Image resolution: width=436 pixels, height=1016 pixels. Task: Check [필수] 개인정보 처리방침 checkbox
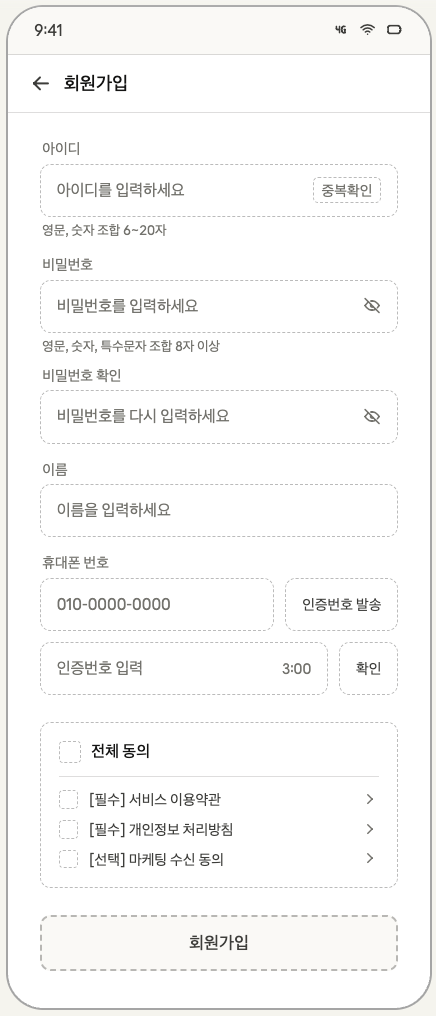69,829
